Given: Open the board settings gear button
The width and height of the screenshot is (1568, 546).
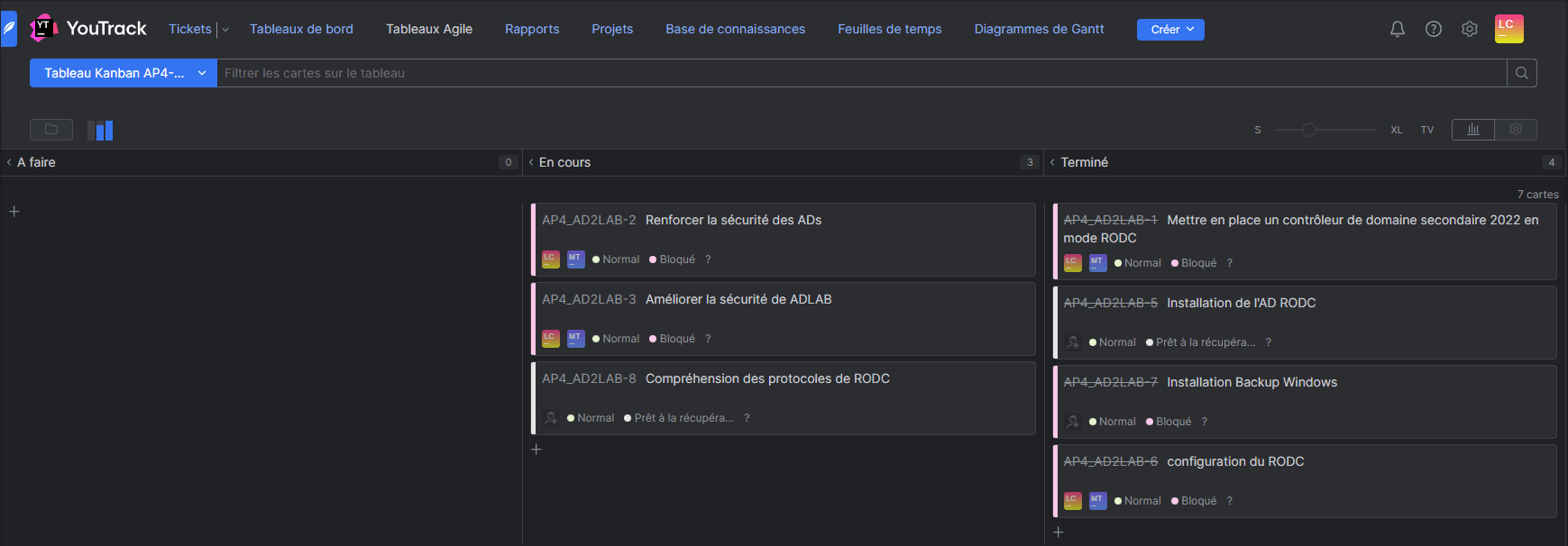Looking at the screenshot, I should (x=1515, y=130).
